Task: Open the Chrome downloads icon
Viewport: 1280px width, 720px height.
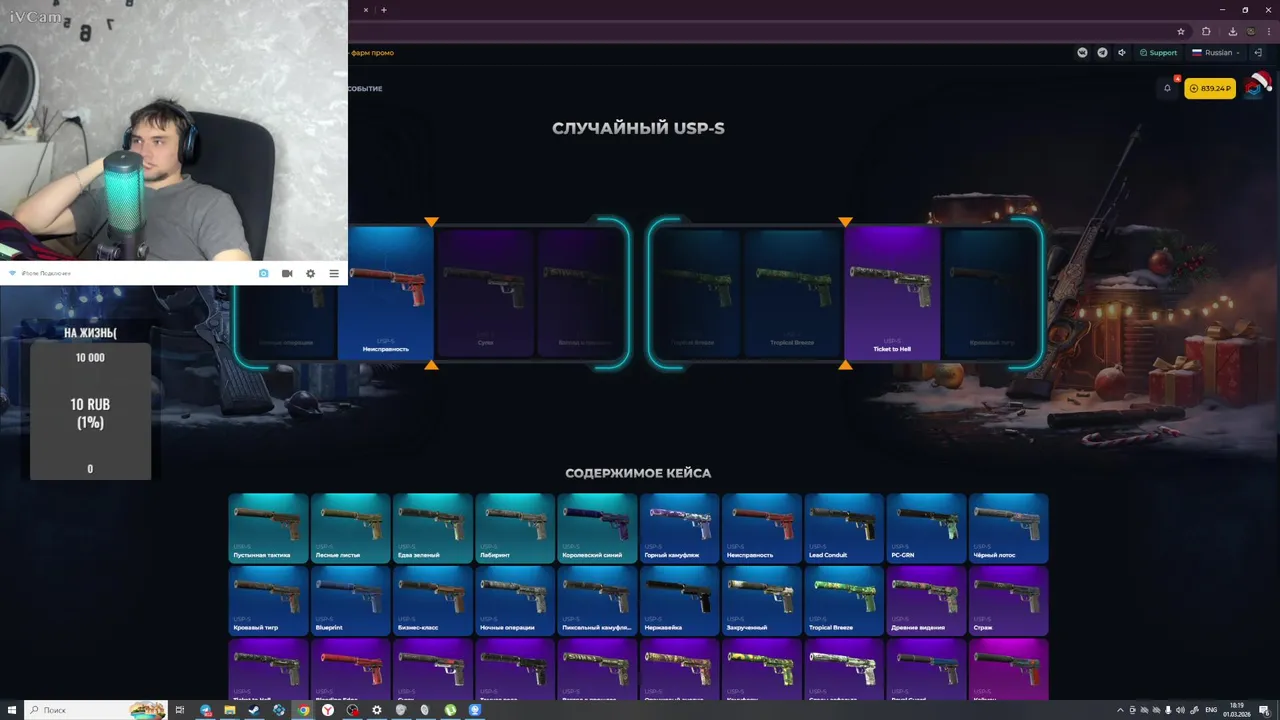Action: point(1232,31)
